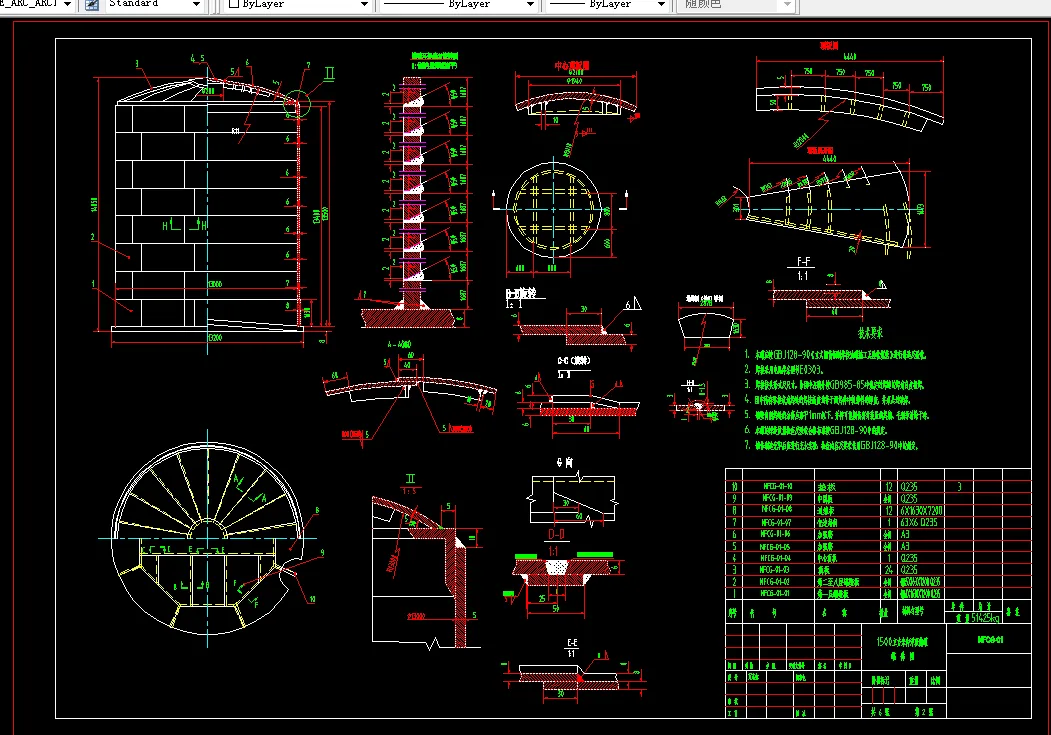
Task: Select callout number 3 on the tank roof
Action: click(x=138, y=64)
